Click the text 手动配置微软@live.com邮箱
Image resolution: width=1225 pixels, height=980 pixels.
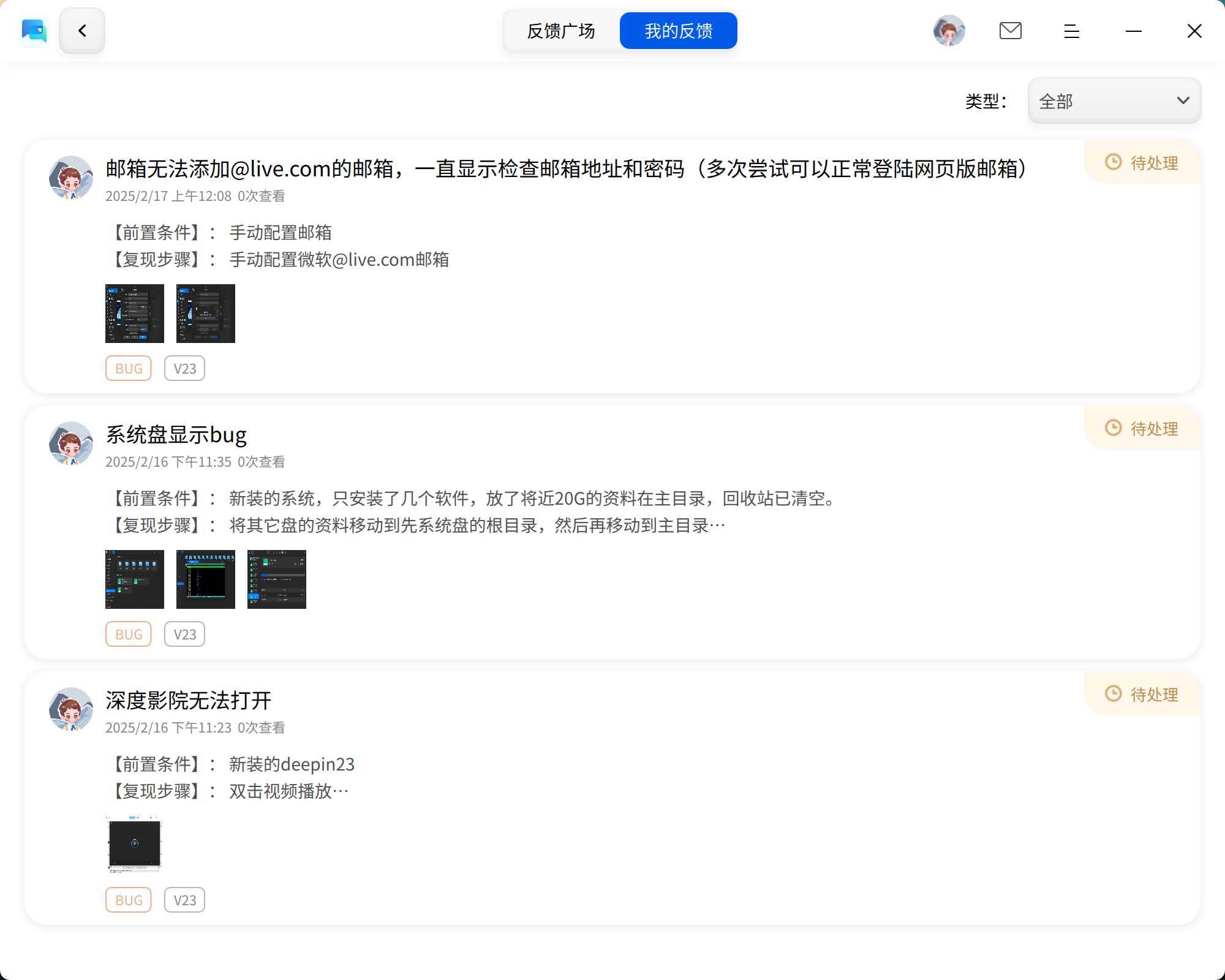pyautogui.click(x=339, y=260)
